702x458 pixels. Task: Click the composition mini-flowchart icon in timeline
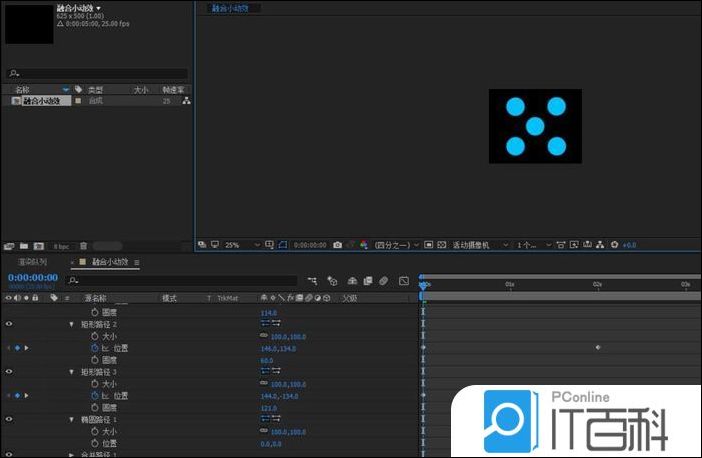pos(313,281)
